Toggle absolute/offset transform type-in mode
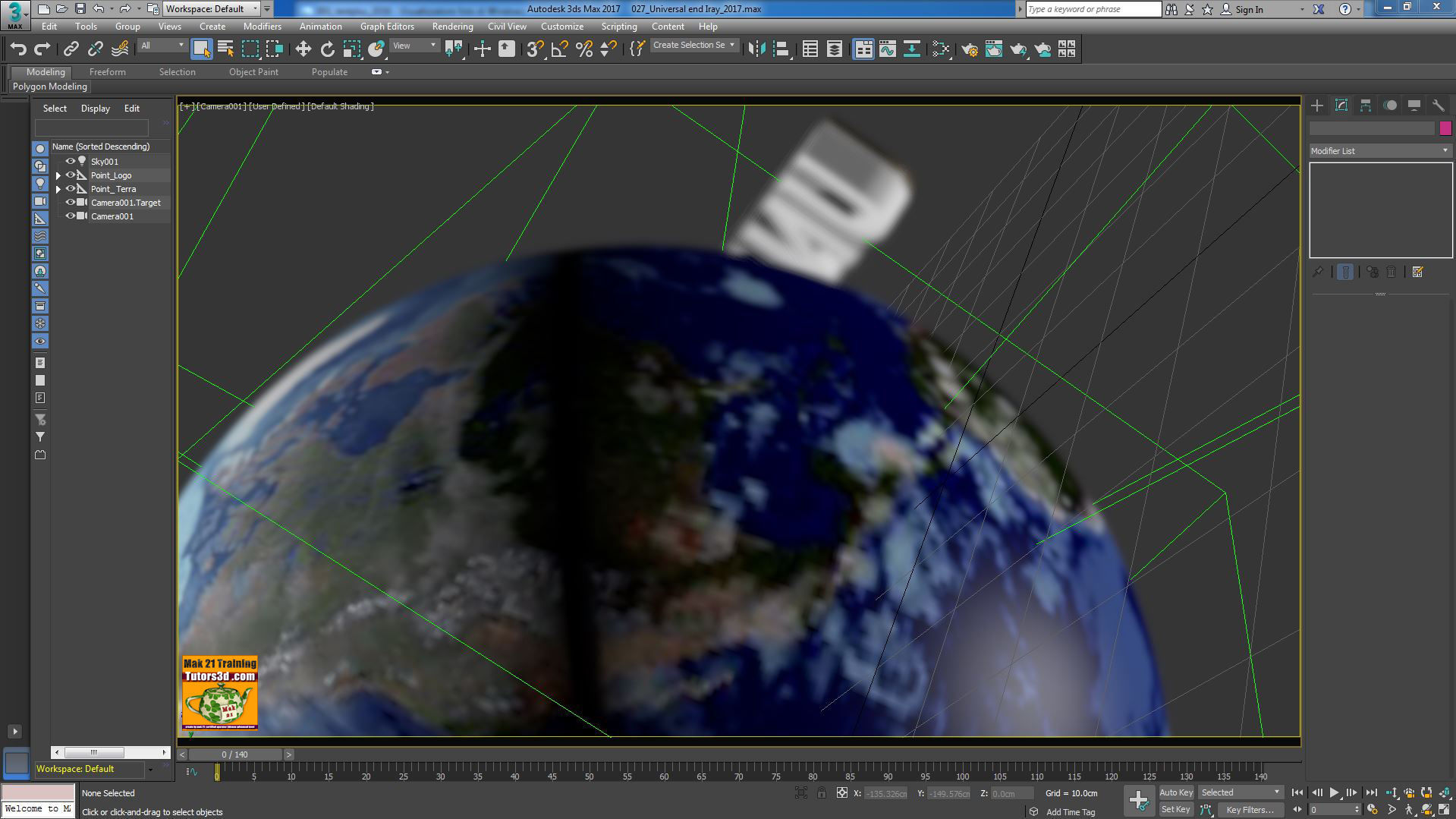1456x819 pixels. coord(841,792)
